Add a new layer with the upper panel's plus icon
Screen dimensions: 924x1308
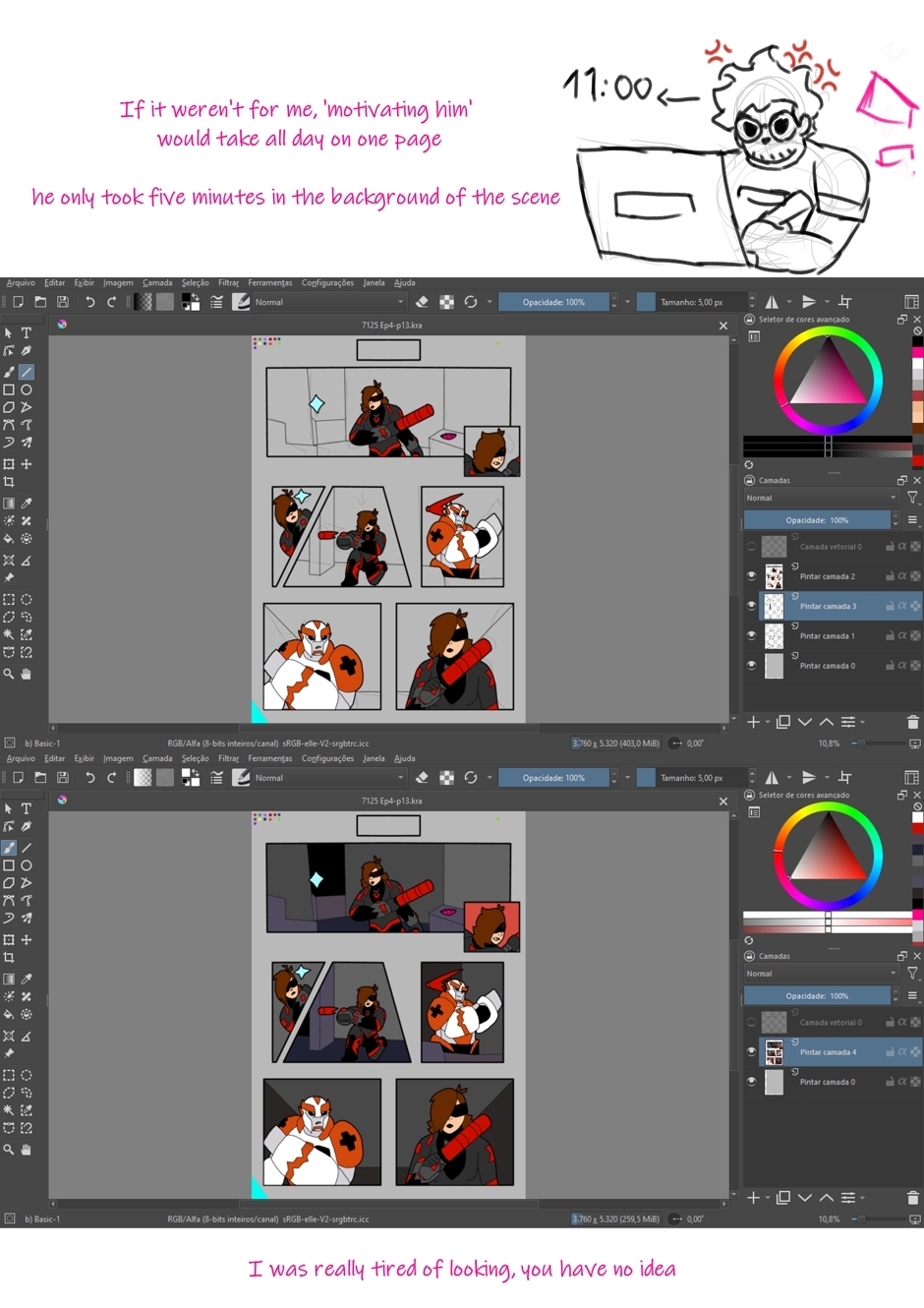[753, 722]
